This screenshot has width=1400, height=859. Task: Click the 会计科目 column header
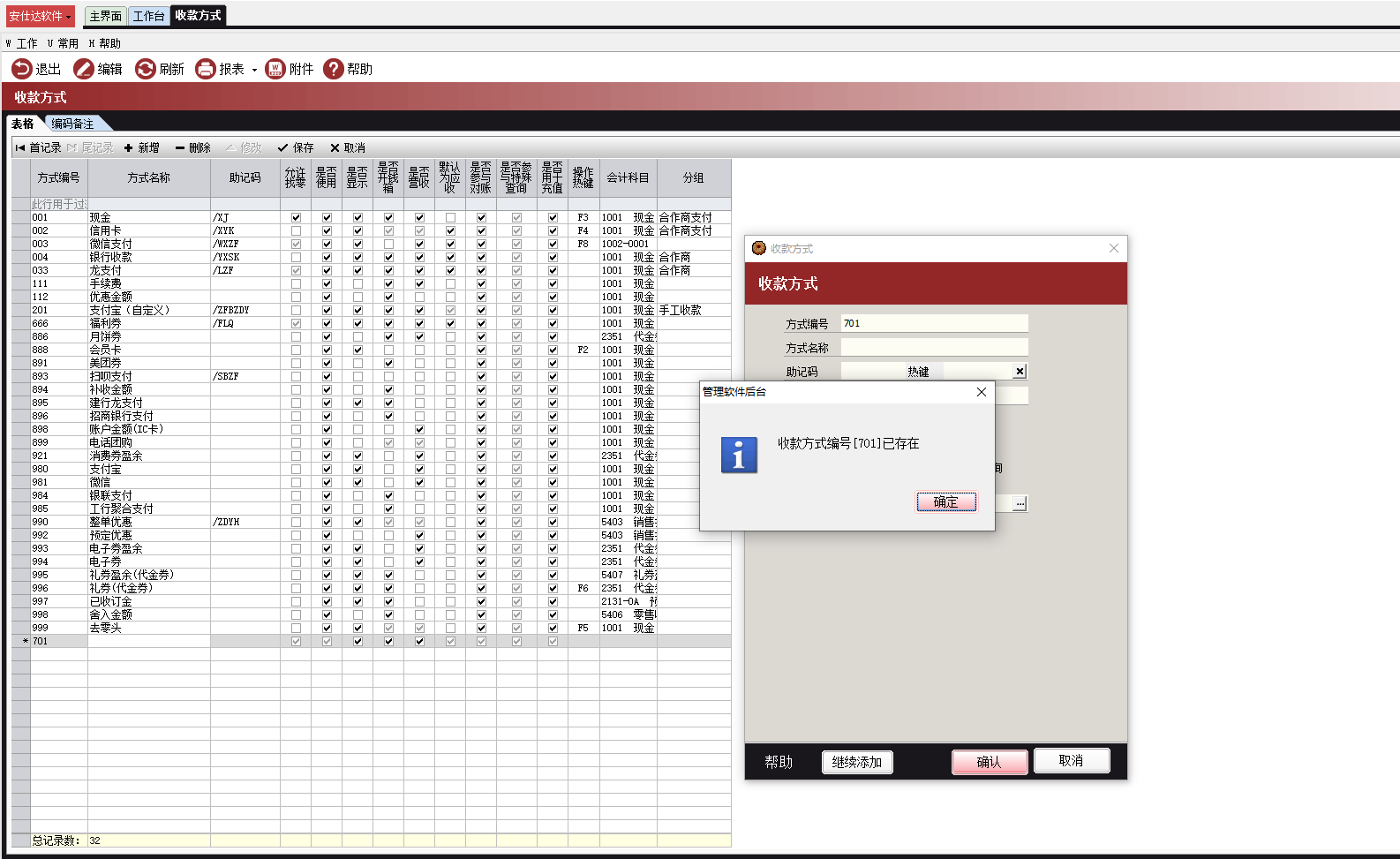pyautogui.click(x=628, y=178)
